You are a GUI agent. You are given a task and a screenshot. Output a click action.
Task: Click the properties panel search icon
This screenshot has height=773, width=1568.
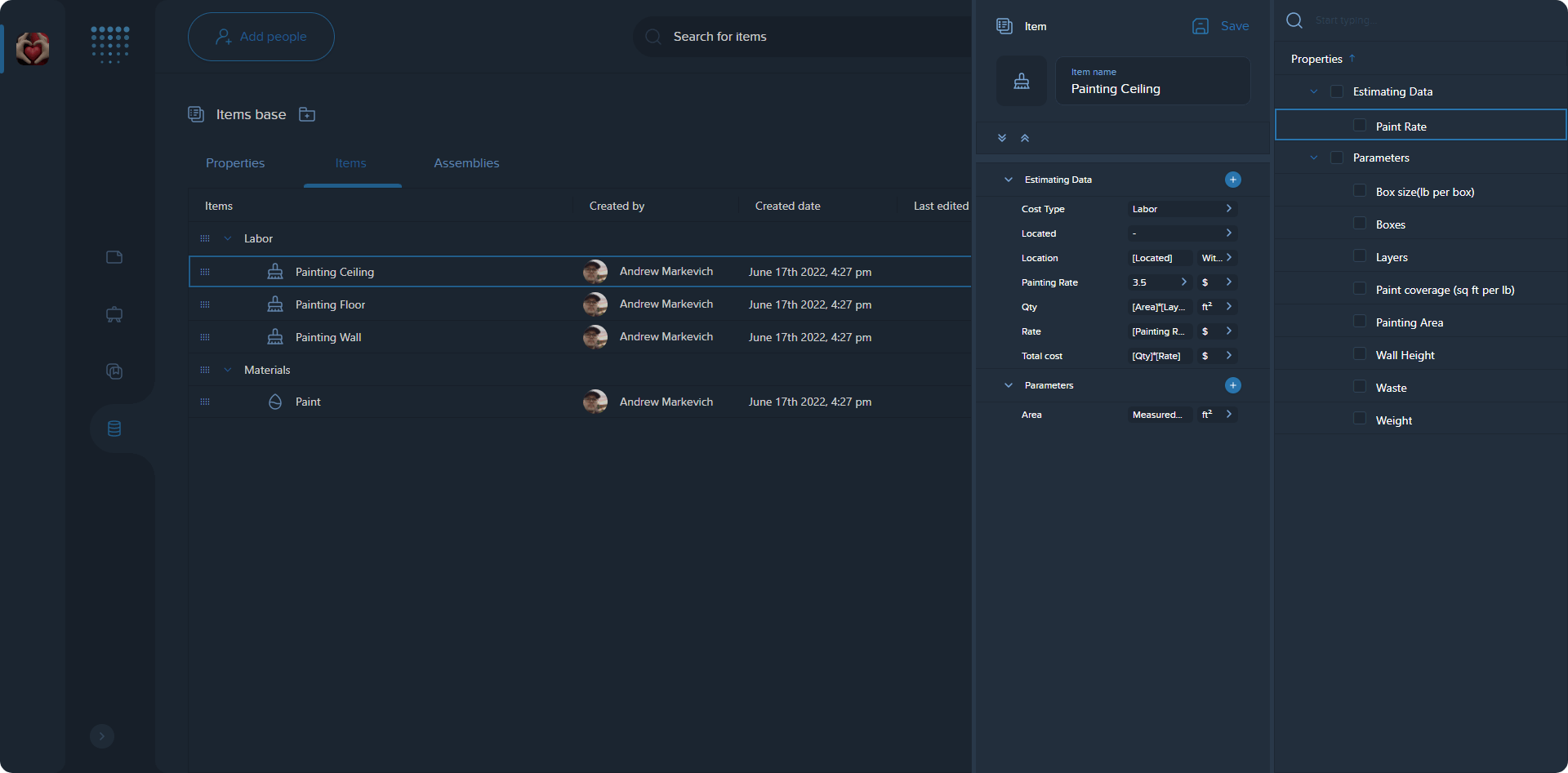coord(1294,20)
